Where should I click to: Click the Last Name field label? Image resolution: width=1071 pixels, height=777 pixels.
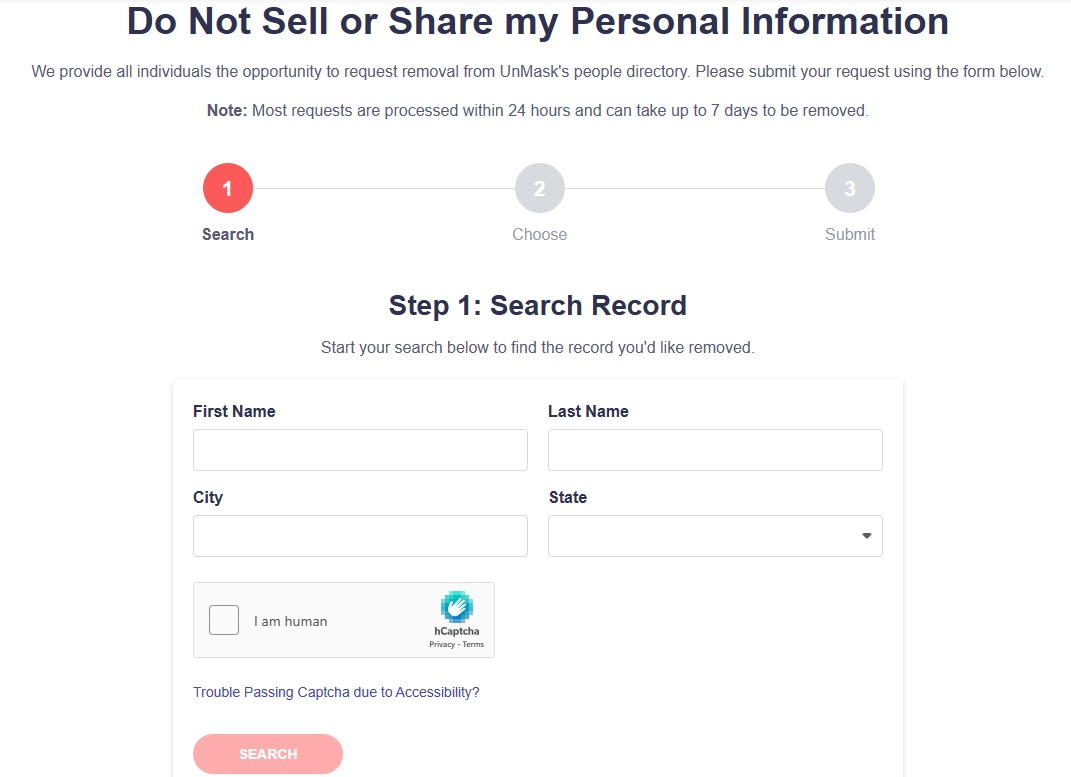point(588,411)
